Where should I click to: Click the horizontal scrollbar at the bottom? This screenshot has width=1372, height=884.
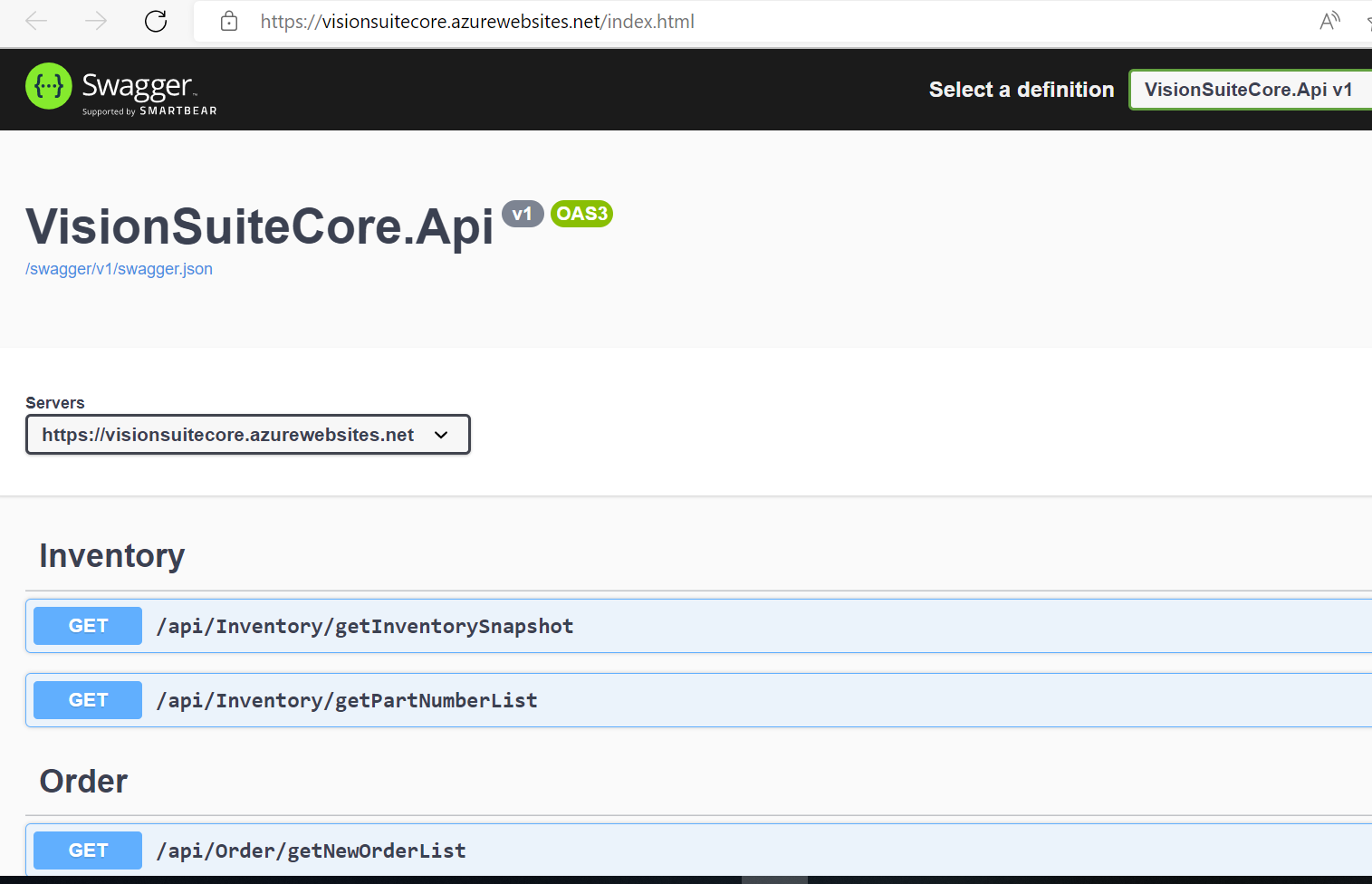tap(774, 879)
